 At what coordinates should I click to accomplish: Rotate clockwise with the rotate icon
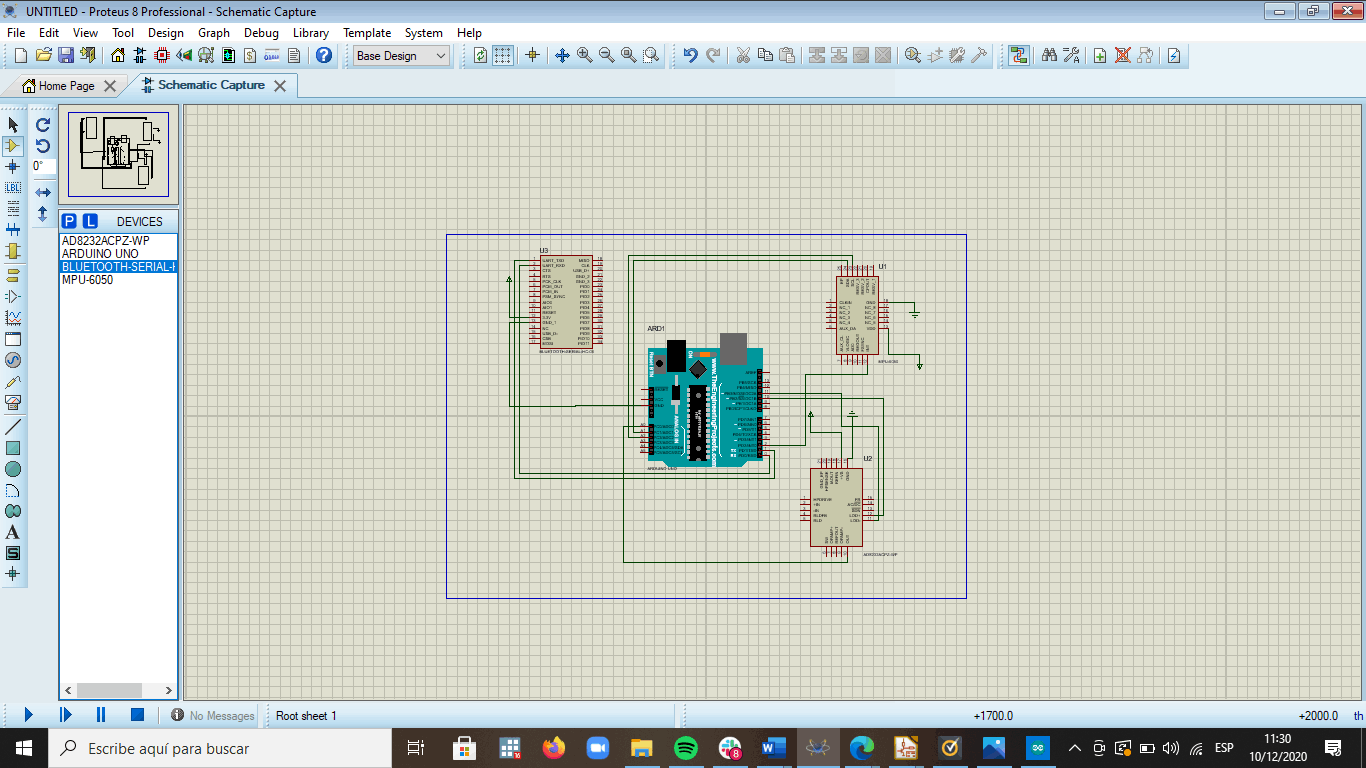[x=43, y=125]
